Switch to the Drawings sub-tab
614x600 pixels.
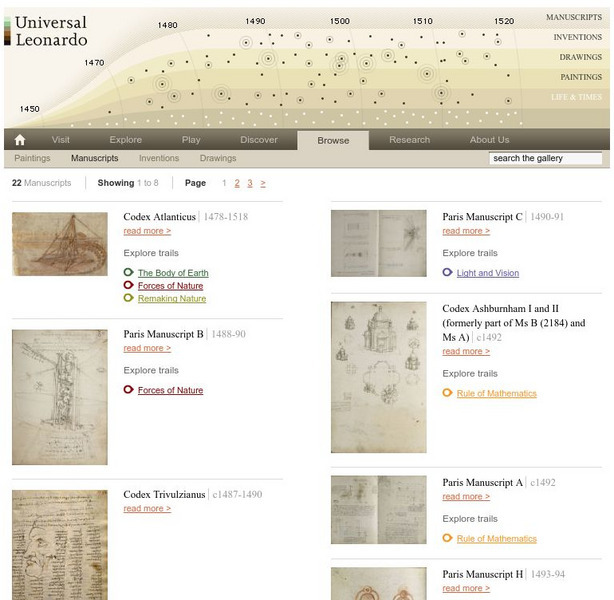218,158
